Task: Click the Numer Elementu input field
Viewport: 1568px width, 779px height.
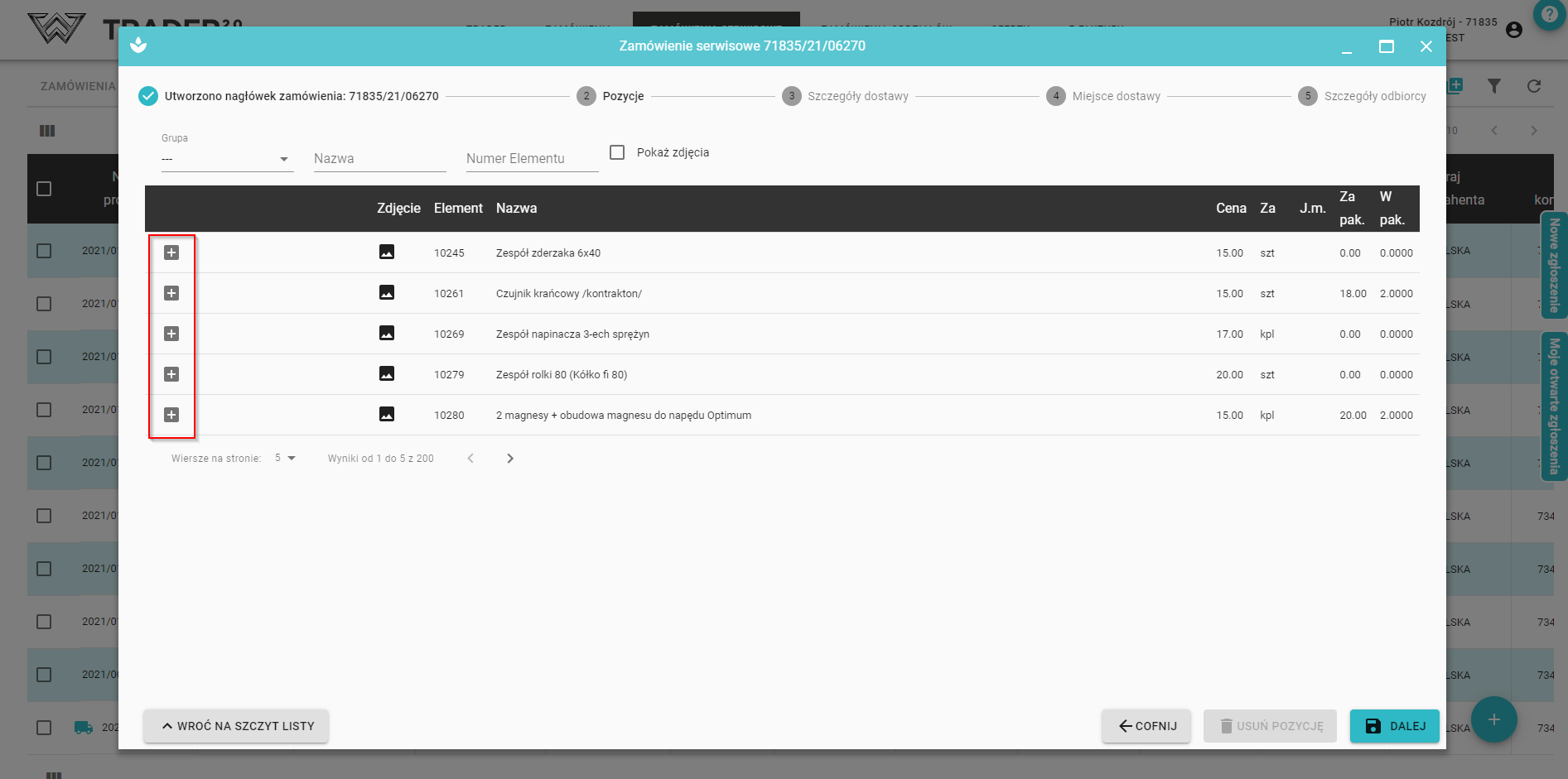Action: pos(532,159)
